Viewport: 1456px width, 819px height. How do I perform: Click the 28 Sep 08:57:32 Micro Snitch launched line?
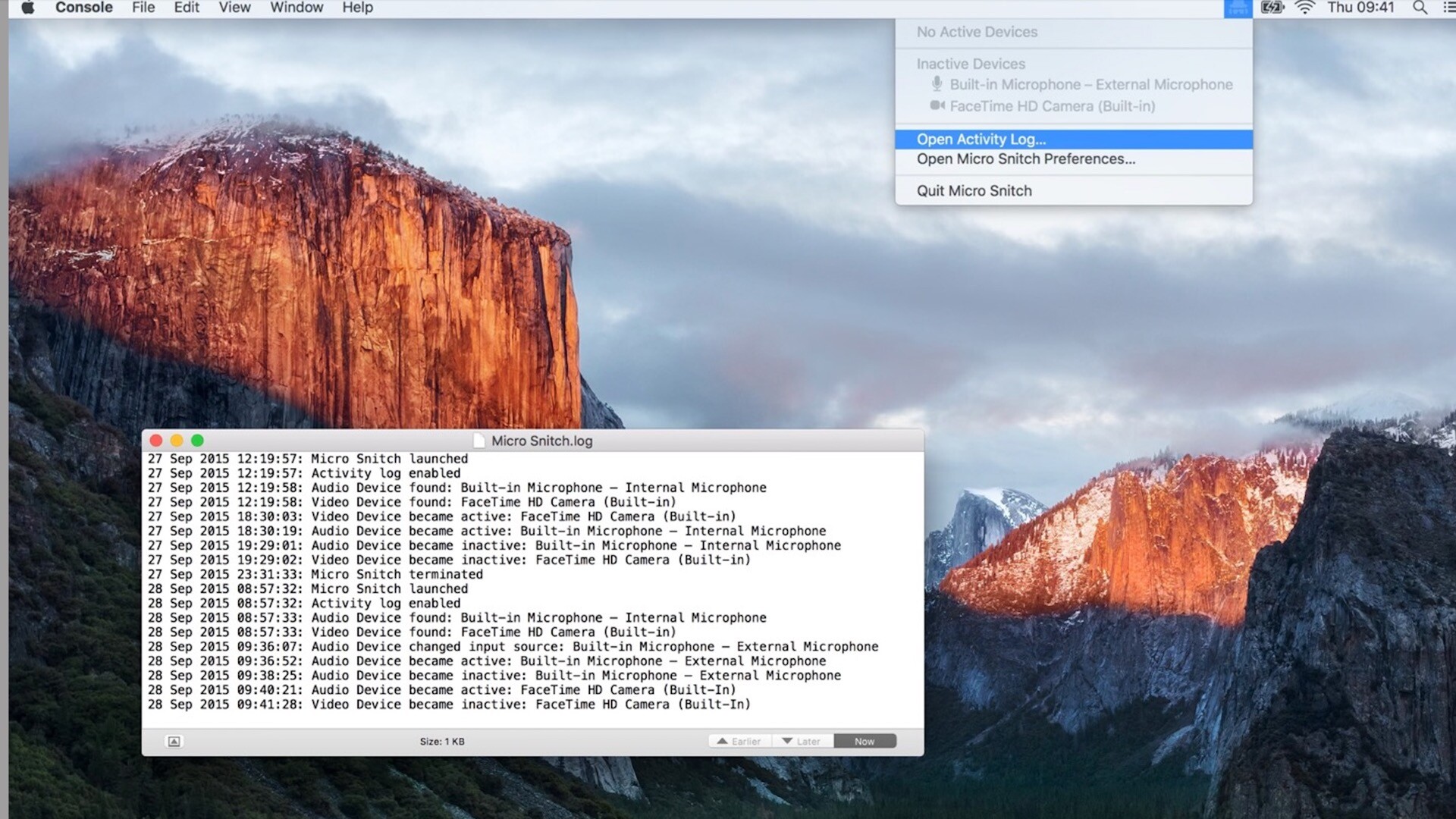(308, 588)
